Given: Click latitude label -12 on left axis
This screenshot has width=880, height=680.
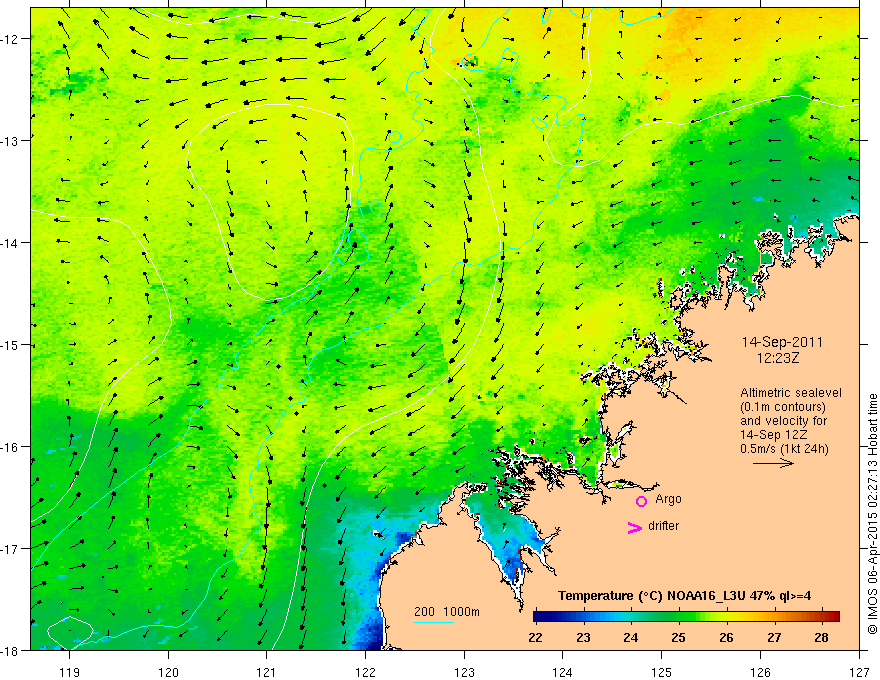Looking at the screenshot, I should pyautogui.click(x=11, y=39).
